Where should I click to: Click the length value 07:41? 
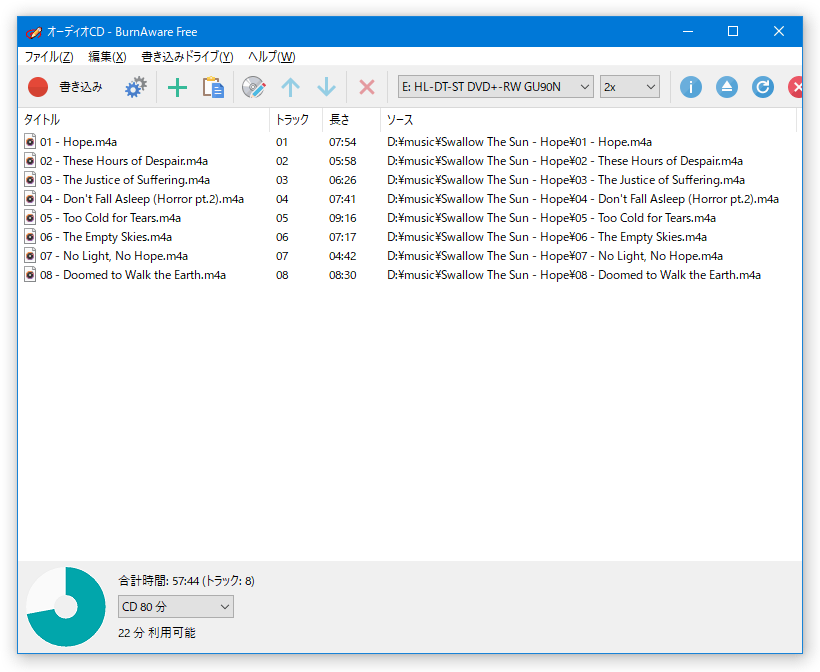(343, 199)
